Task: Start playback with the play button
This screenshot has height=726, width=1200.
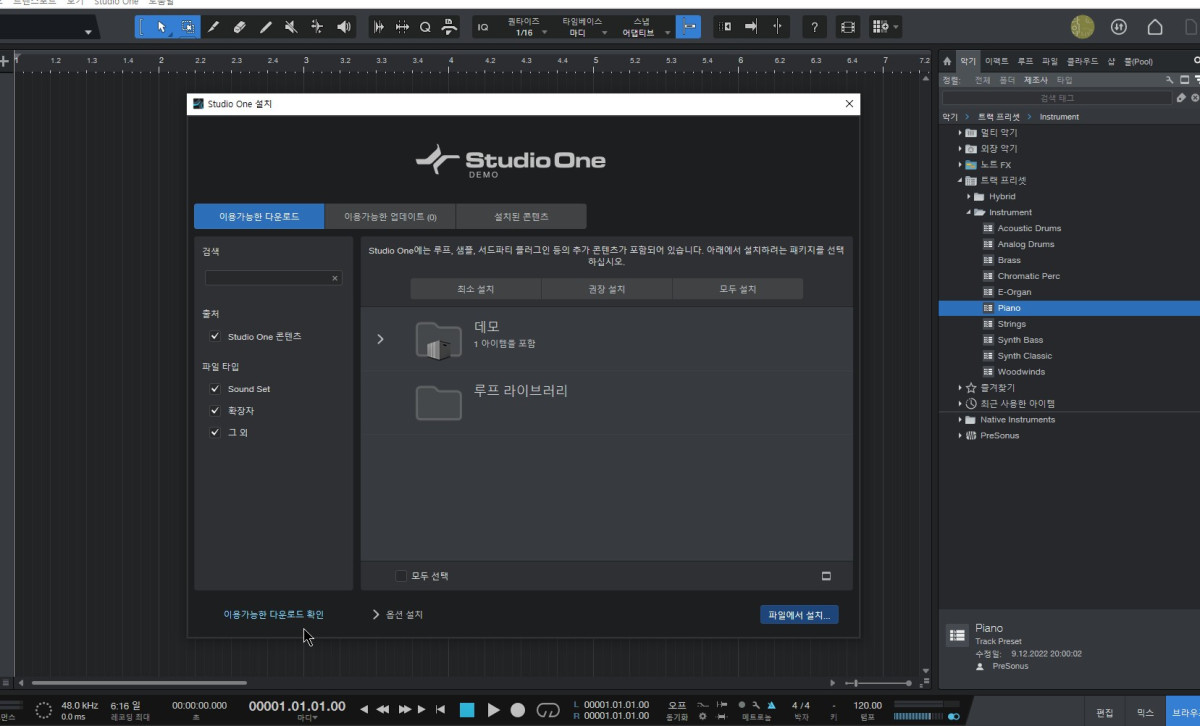Action: [x=493, y=710]
